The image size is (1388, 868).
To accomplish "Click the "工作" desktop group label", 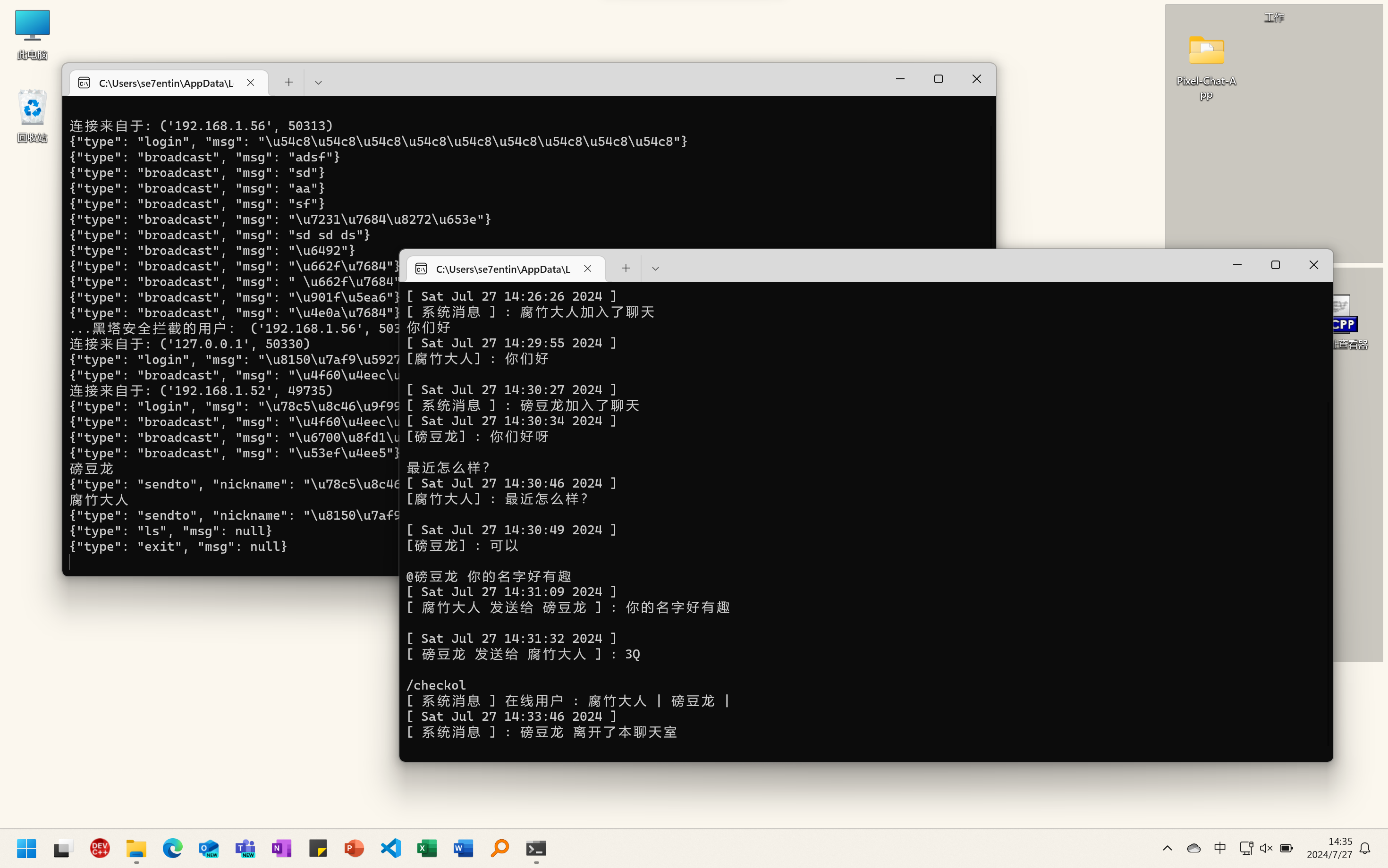I will [x=1274, y=18].
